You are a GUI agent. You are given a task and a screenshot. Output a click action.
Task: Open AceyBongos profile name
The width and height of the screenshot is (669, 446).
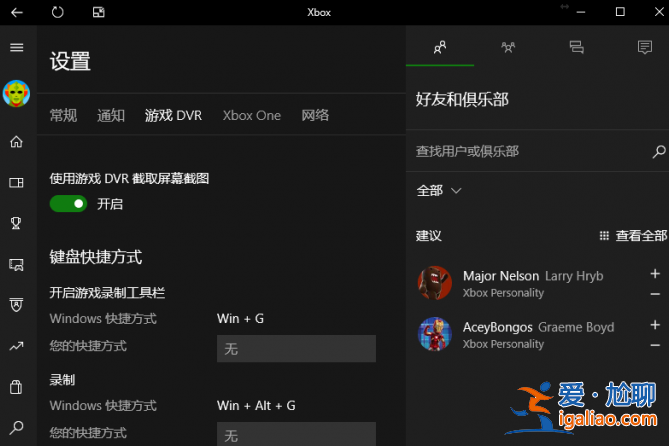pyautogui.click(x=497, y=327)
